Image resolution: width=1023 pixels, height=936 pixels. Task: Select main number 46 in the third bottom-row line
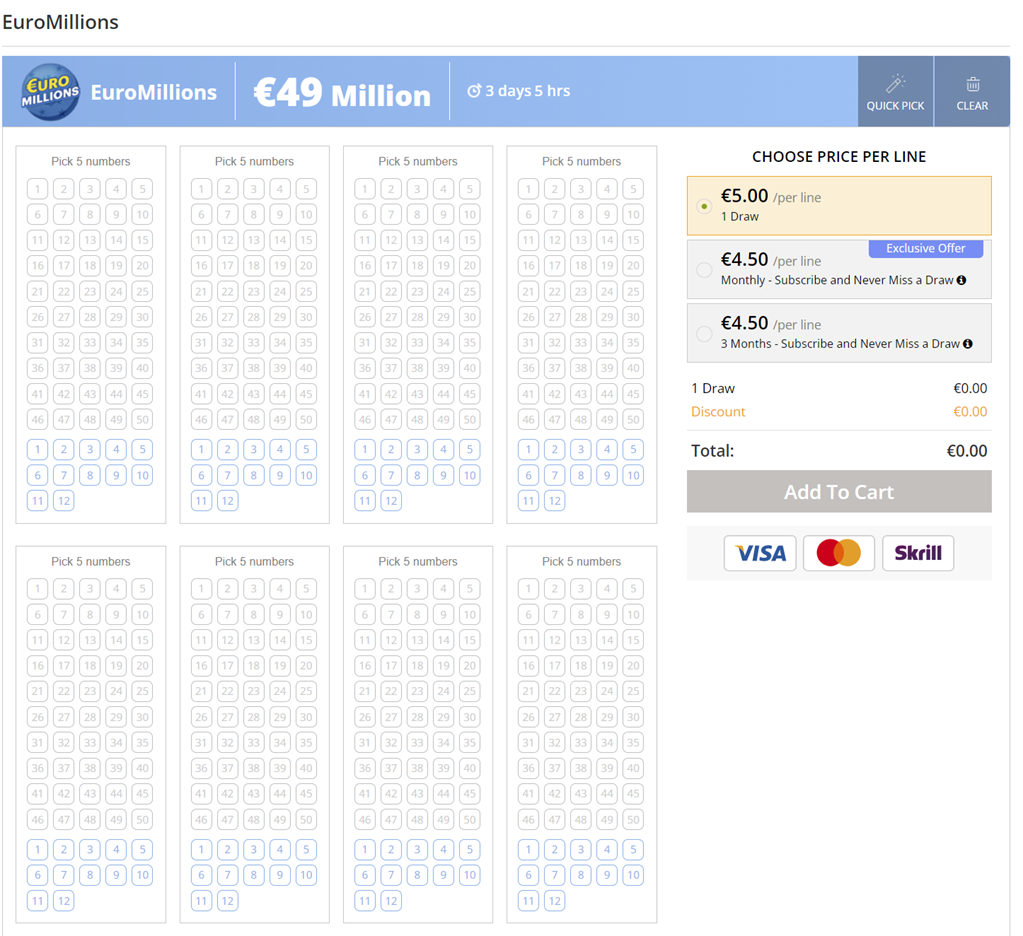point(365,819)
